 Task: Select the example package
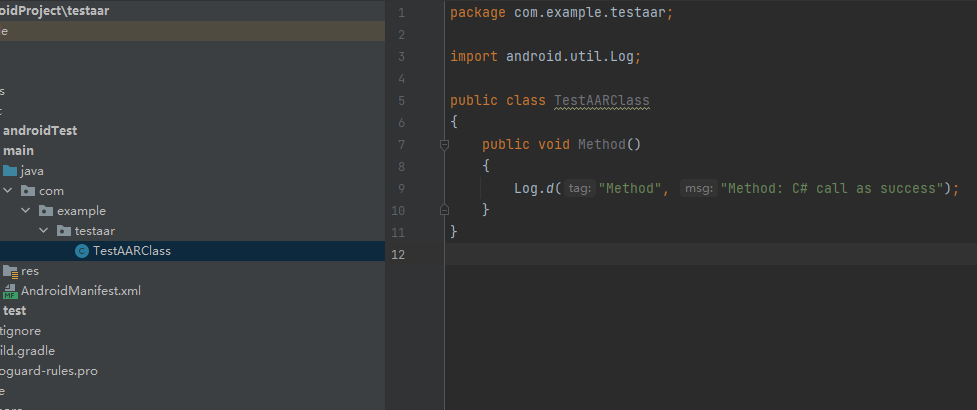[x=81, y=211]
